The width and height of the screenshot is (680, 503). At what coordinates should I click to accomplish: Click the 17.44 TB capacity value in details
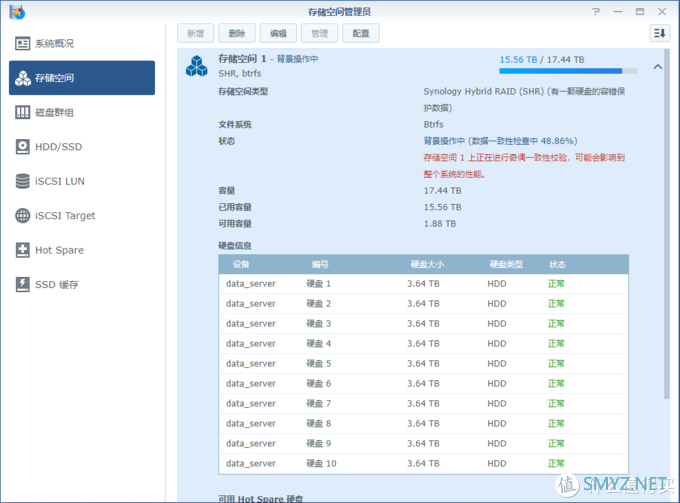point(442,191)
